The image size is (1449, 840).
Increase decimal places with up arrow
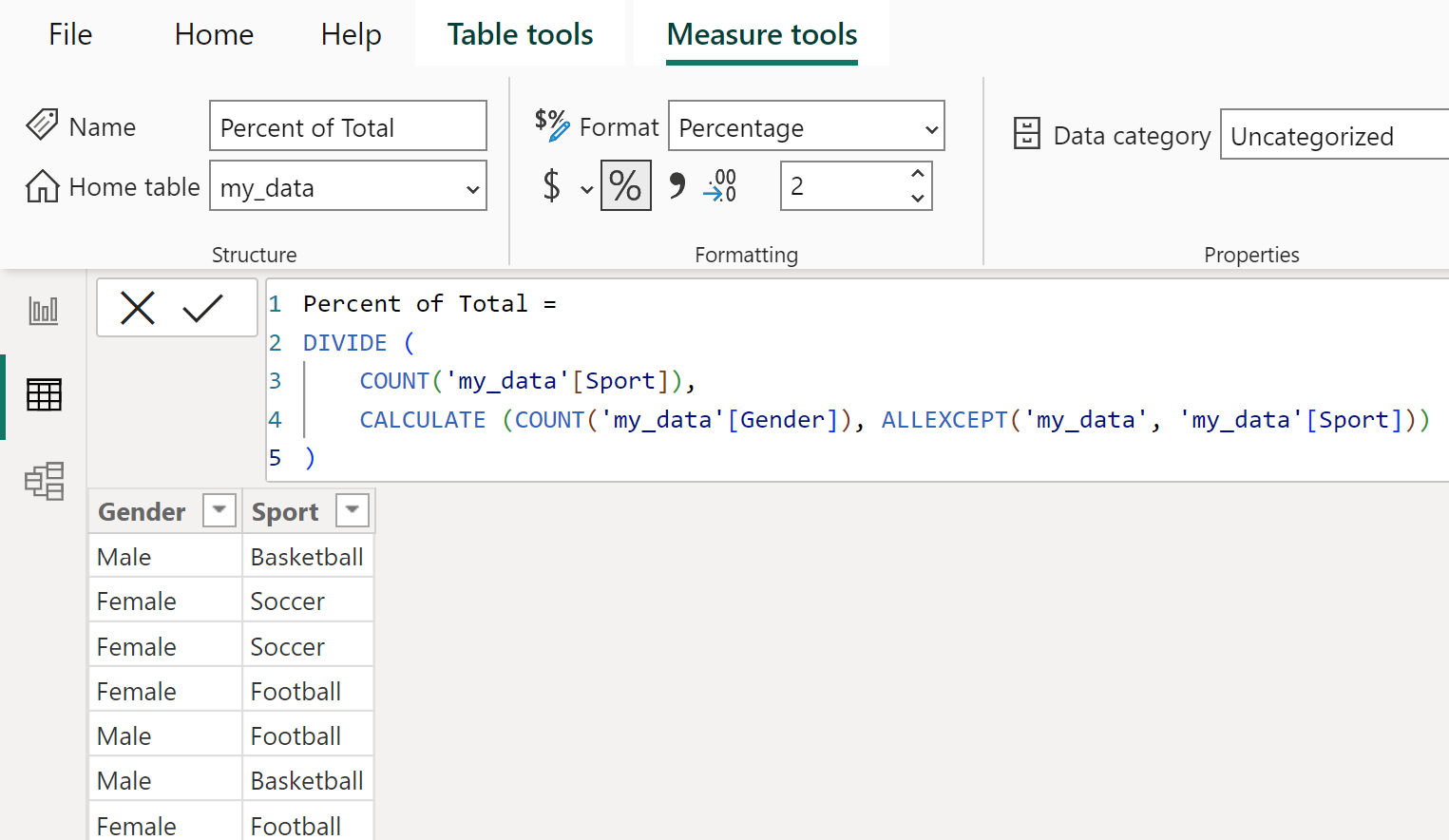click(917, 174)
